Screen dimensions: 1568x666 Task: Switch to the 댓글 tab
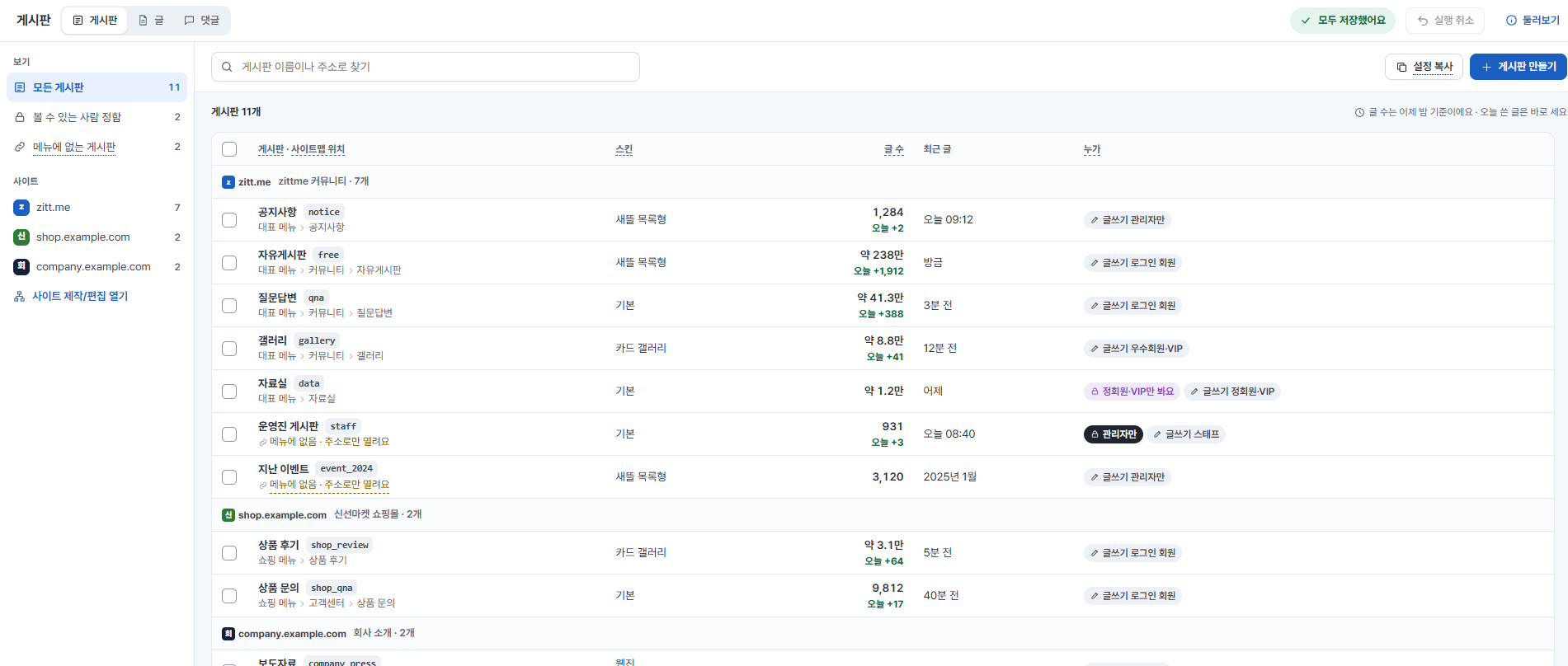point(201,21)
